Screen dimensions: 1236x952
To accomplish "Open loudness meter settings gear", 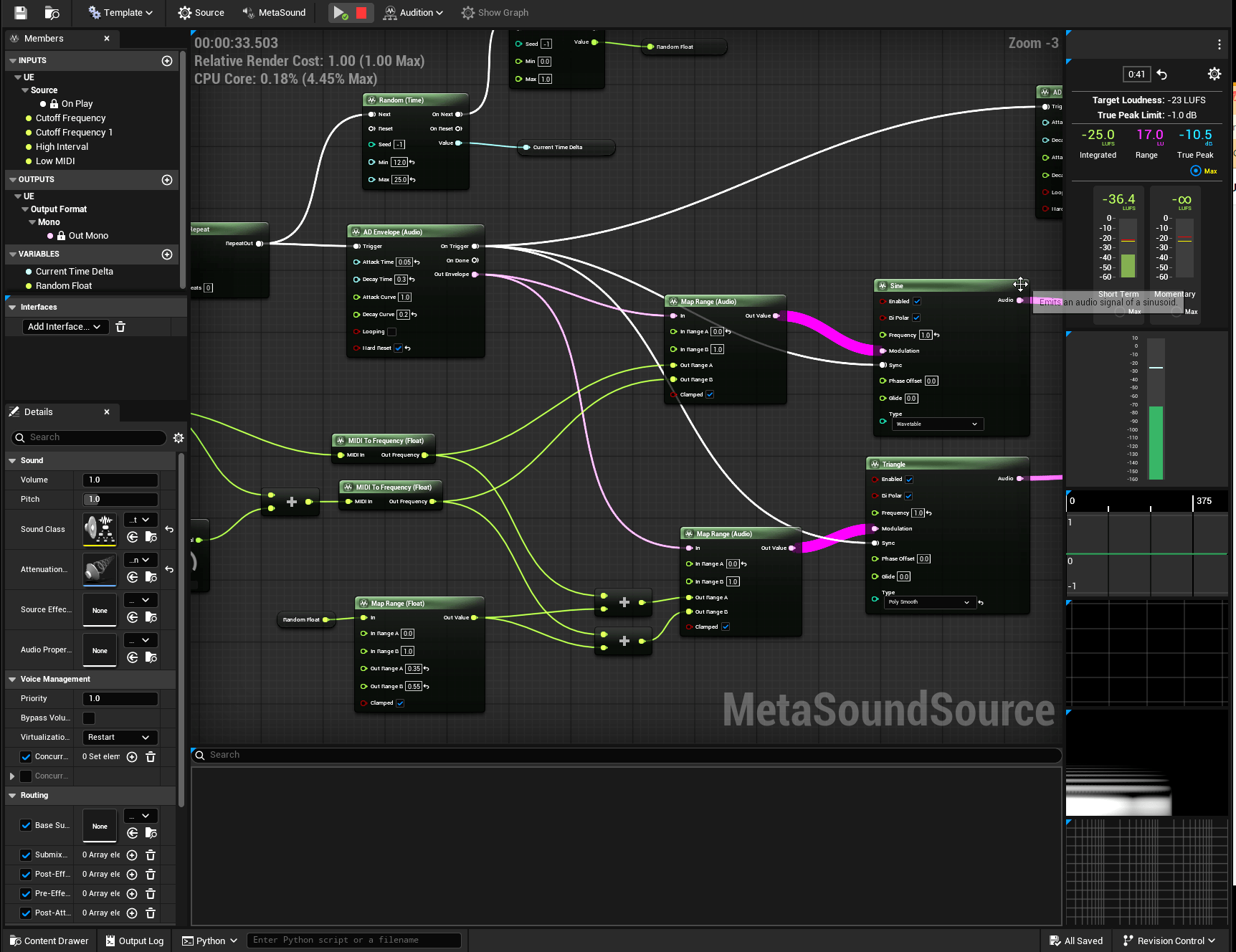I will [x=1214, y=74].
